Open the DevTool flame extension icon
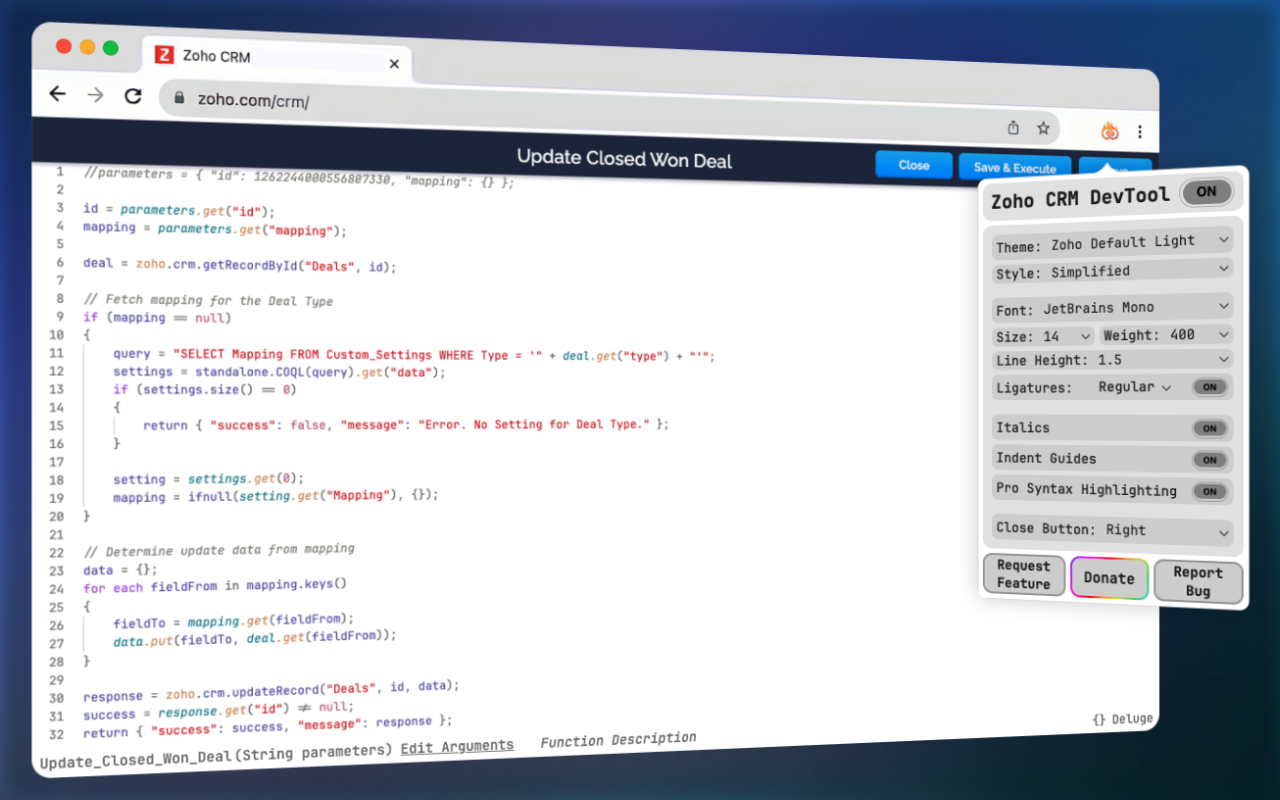This screenshot has height=800, width=1280. (1109, 131)
